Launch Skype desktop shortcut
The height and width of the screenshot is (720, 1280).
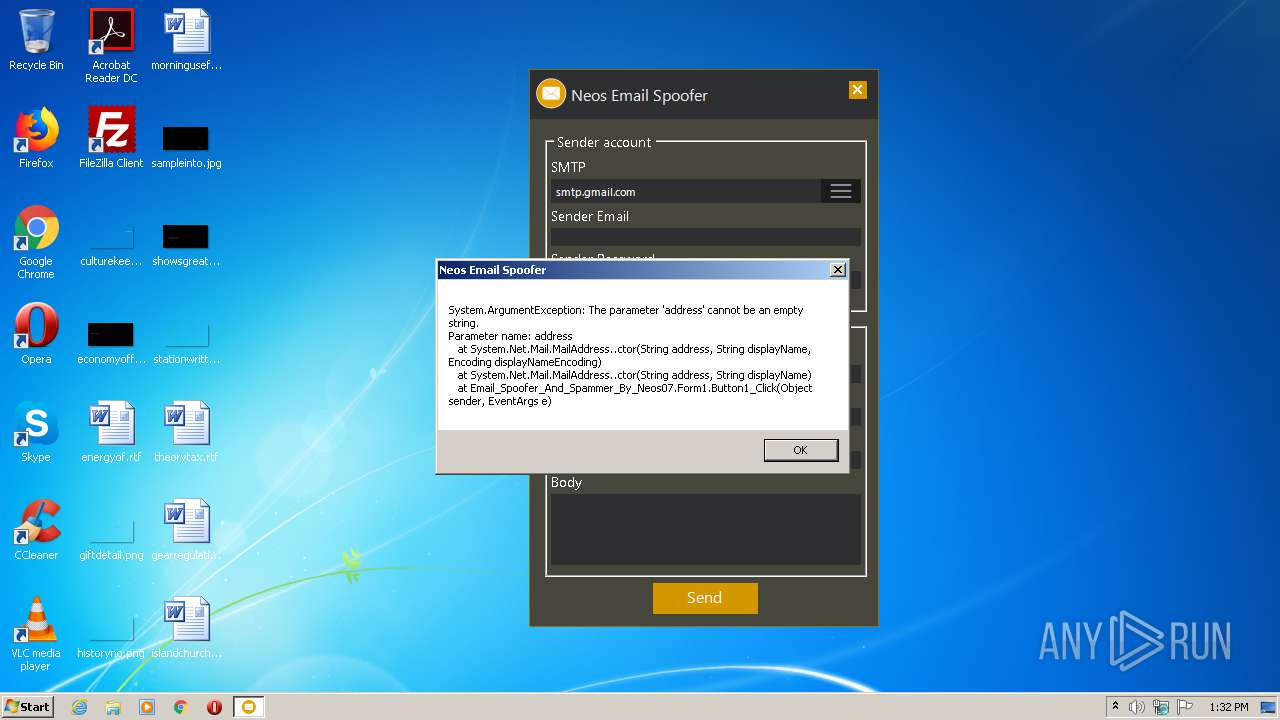pos(36,432)
